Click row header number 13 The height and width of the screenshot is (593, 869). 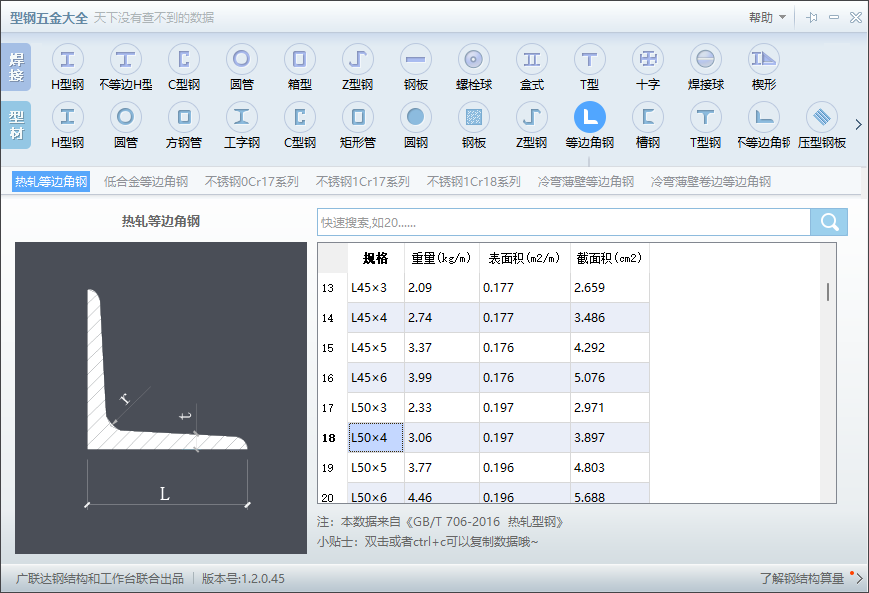pyautogui.click(x=333, y=288)
